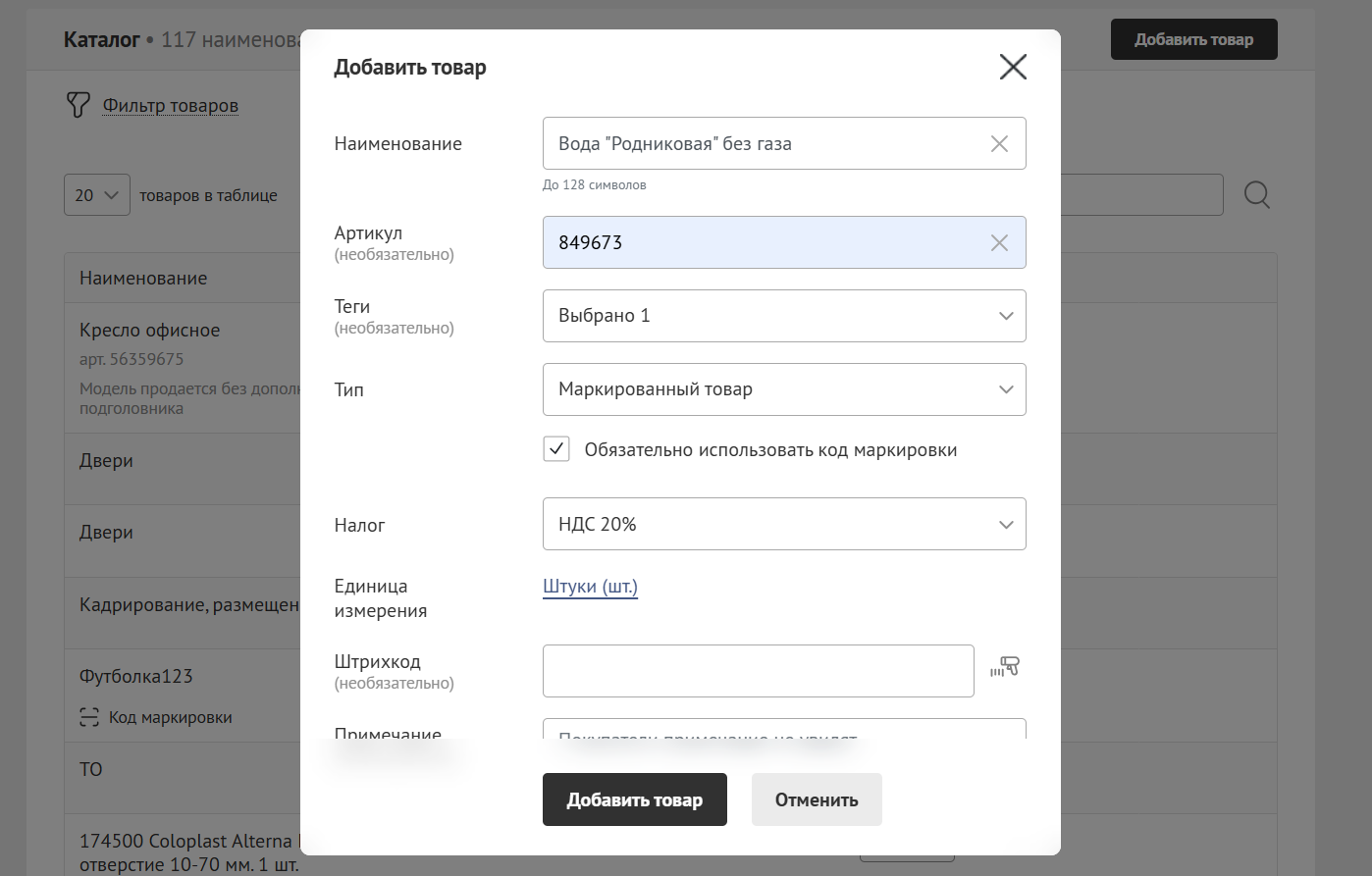1372x876 pixels.
Task: Open the Фильтр товаров link
Action: pyautogui.click(x=171, y=106)
